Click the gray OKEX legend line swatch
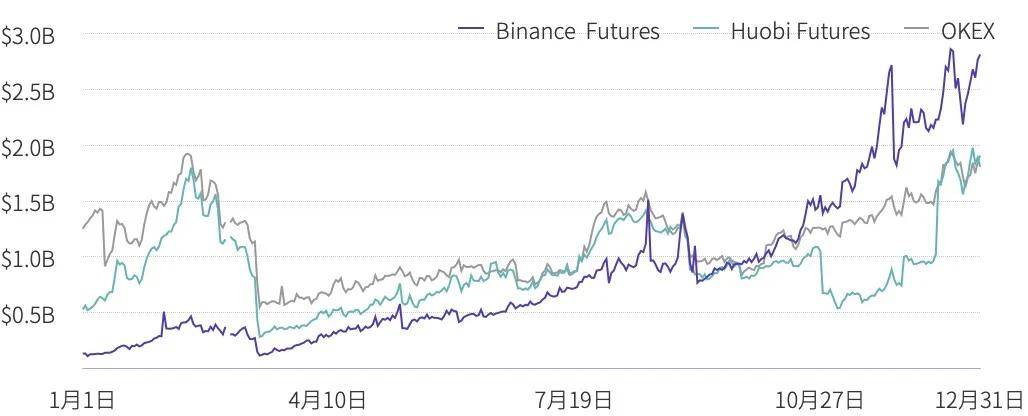 917,29
